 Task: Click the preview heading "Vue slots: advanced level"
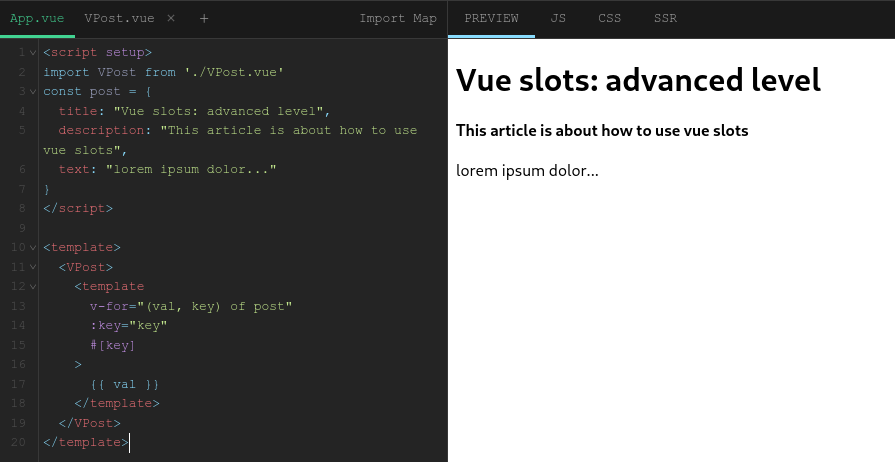638,79
